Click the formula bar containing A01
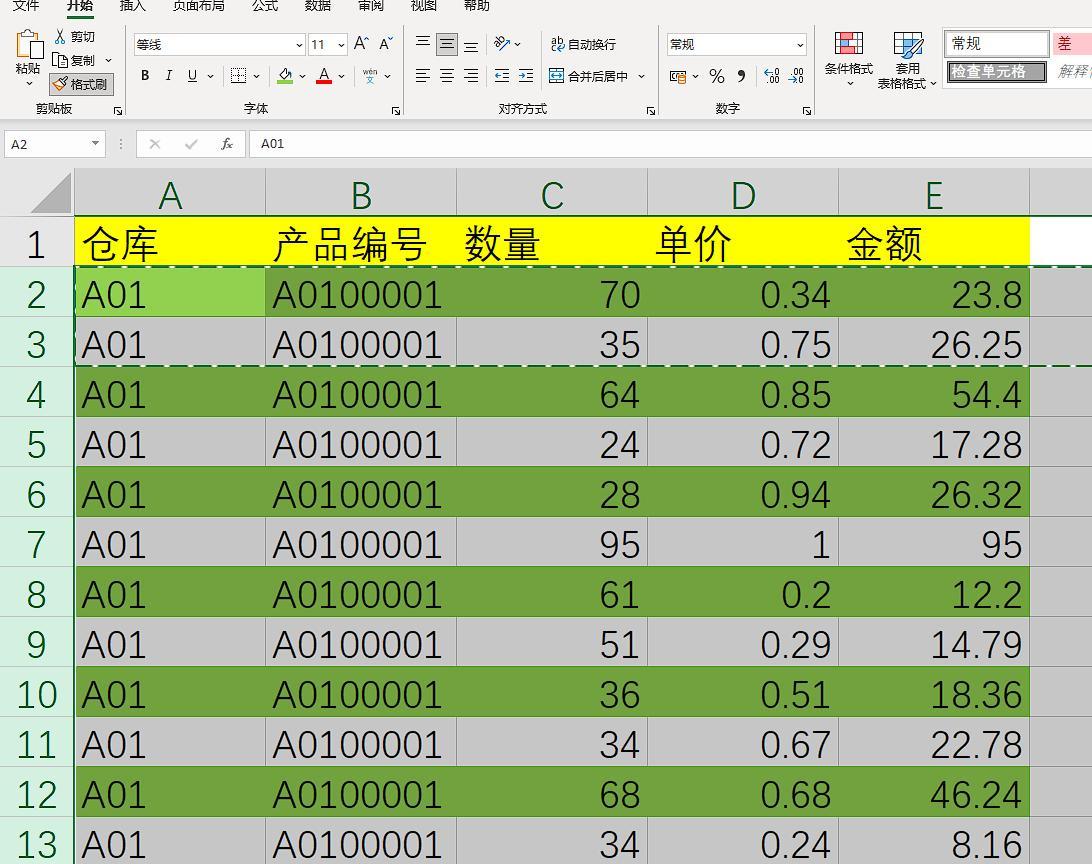Viewport: 1092px width, 864px height. coord(670,144)
